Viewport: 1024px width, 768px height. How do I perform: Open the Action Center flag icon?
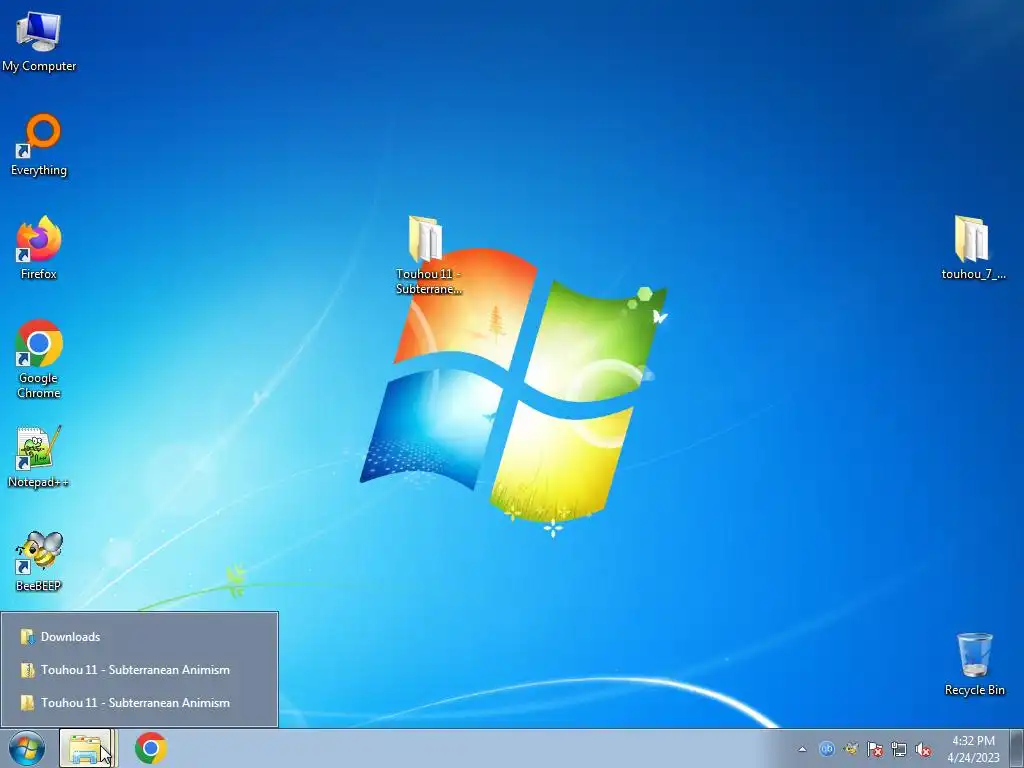874,749
